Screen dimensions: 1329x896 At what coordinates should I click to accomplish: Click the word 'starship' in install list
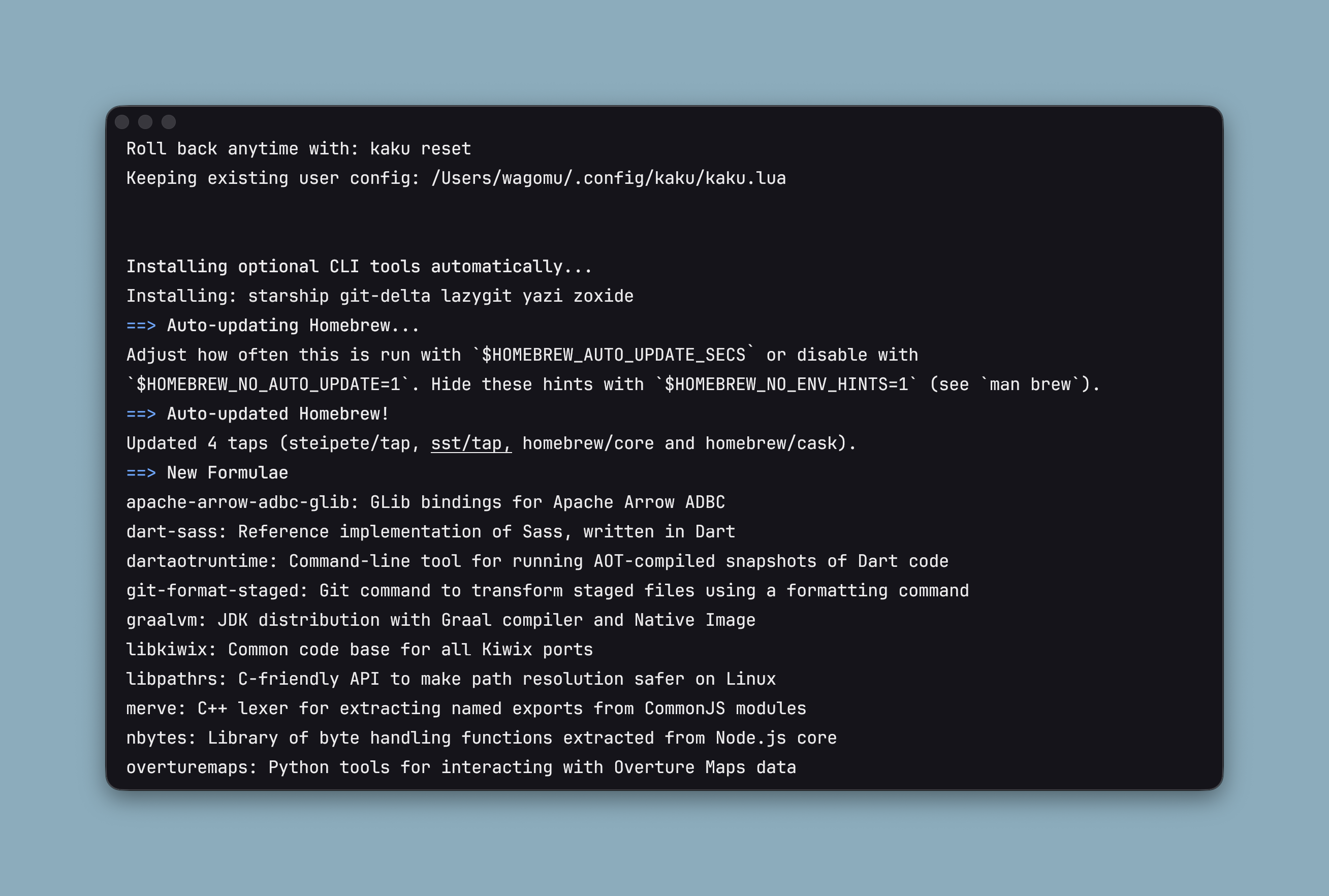pyautogui.click(x=288, y=296)
